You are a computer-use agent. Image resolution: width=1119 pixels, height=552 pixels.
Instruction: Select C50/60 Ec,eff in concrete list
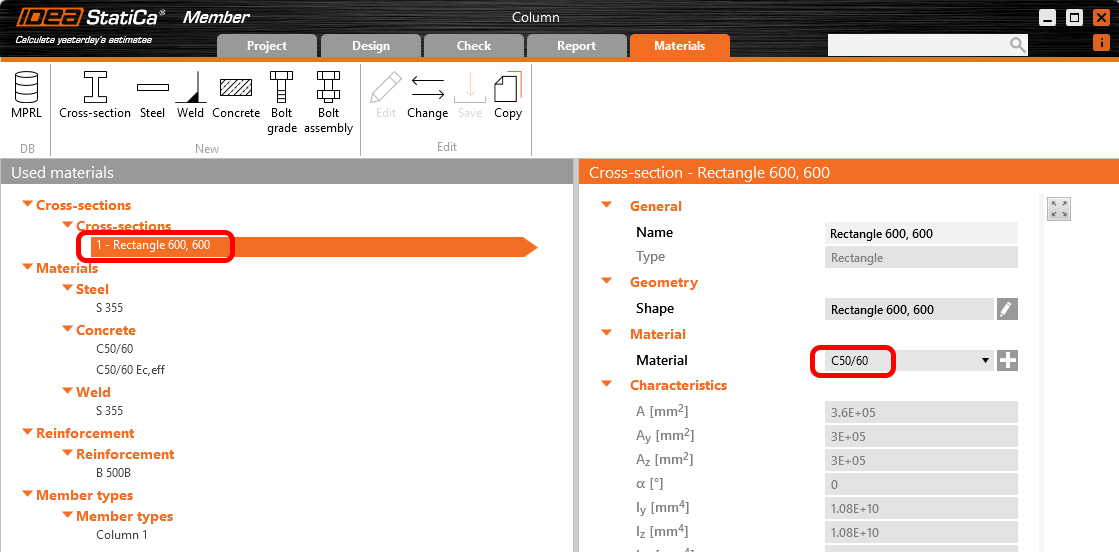130,370
